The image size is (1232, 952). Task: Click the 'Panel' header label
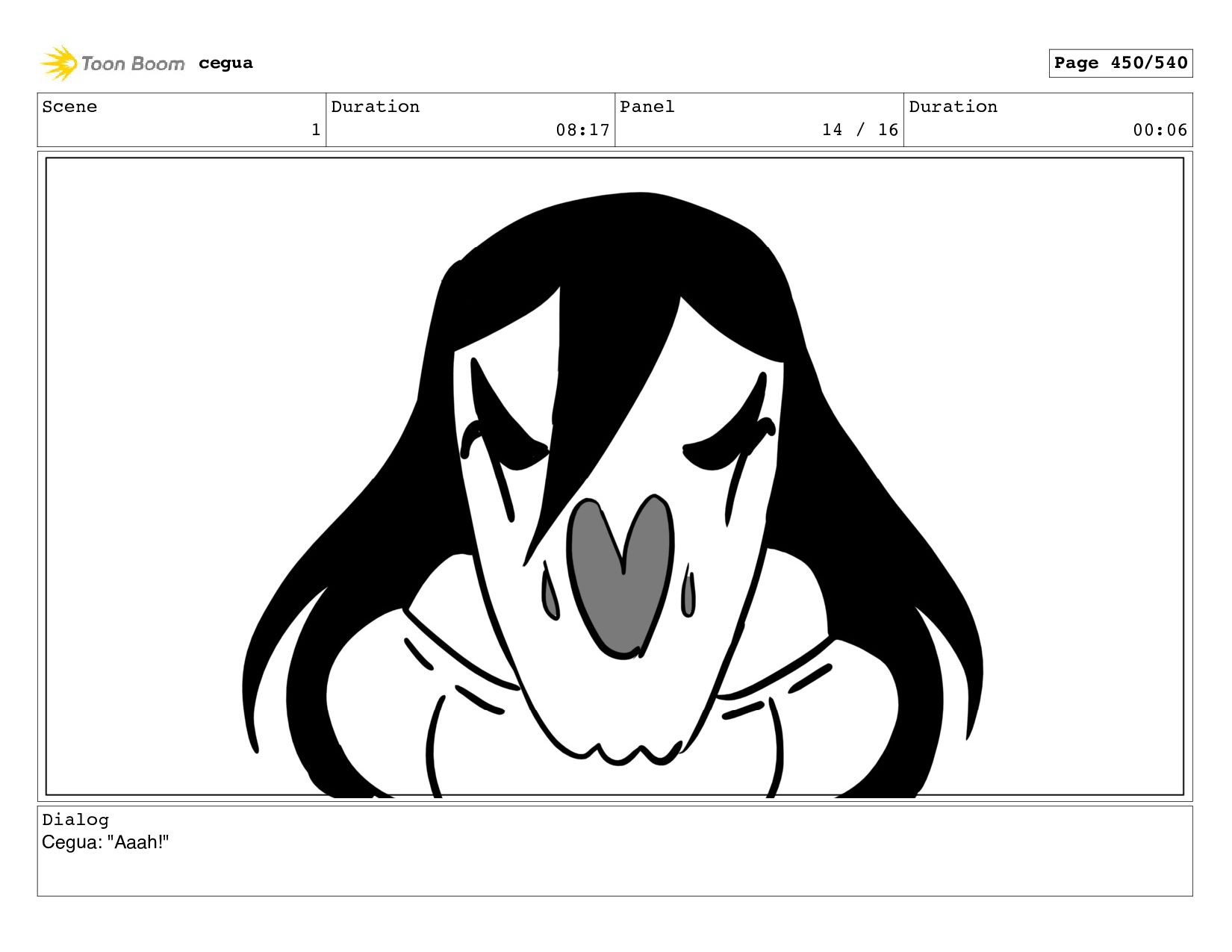click(647, 107)
